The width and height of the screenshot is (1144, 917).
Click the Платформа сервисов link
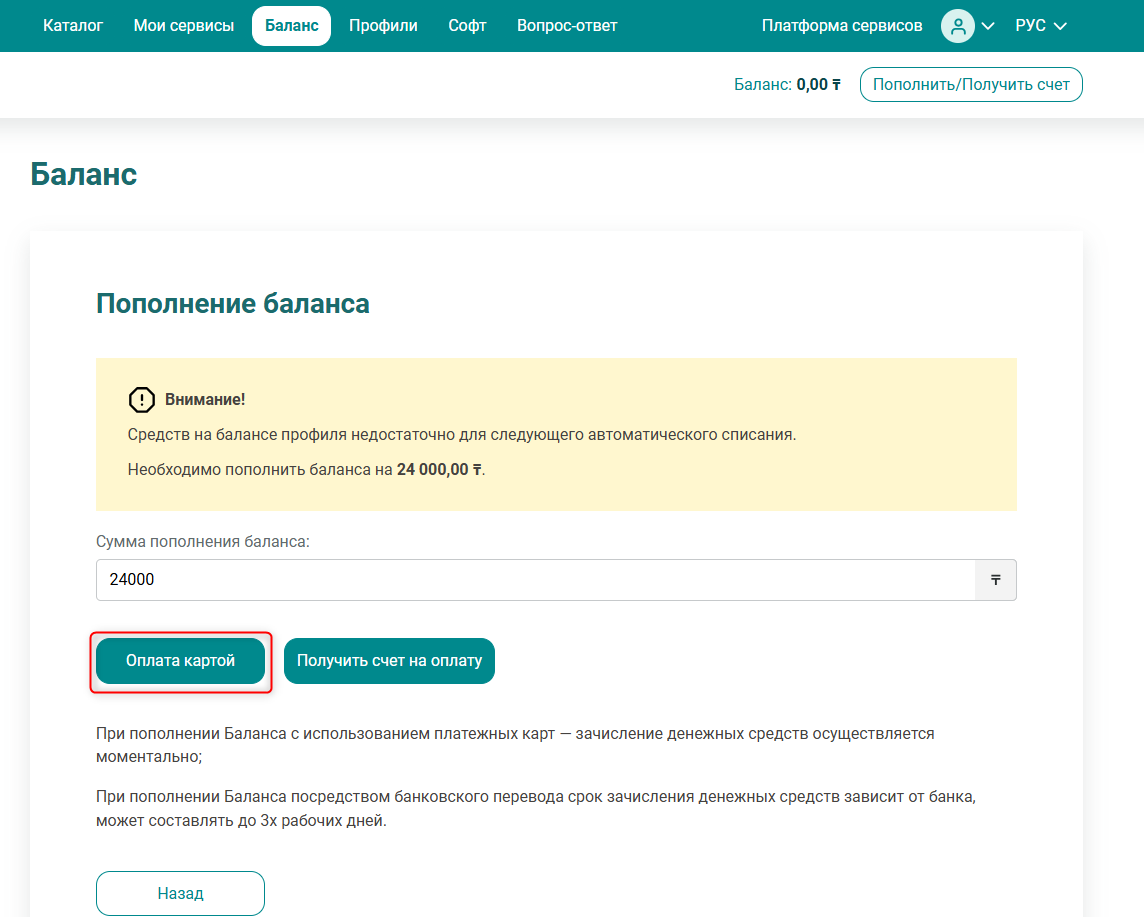coord(842,26)
